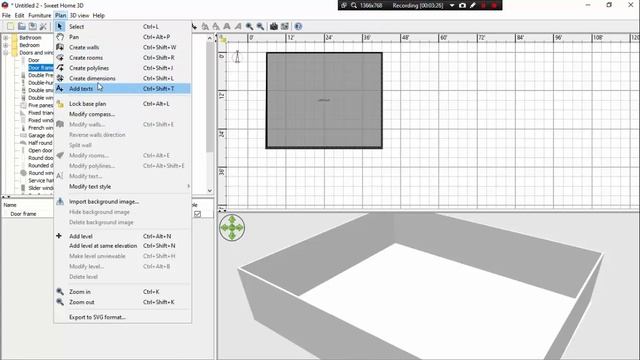Click the green 3D navigation arrows control

click(232, 227)
